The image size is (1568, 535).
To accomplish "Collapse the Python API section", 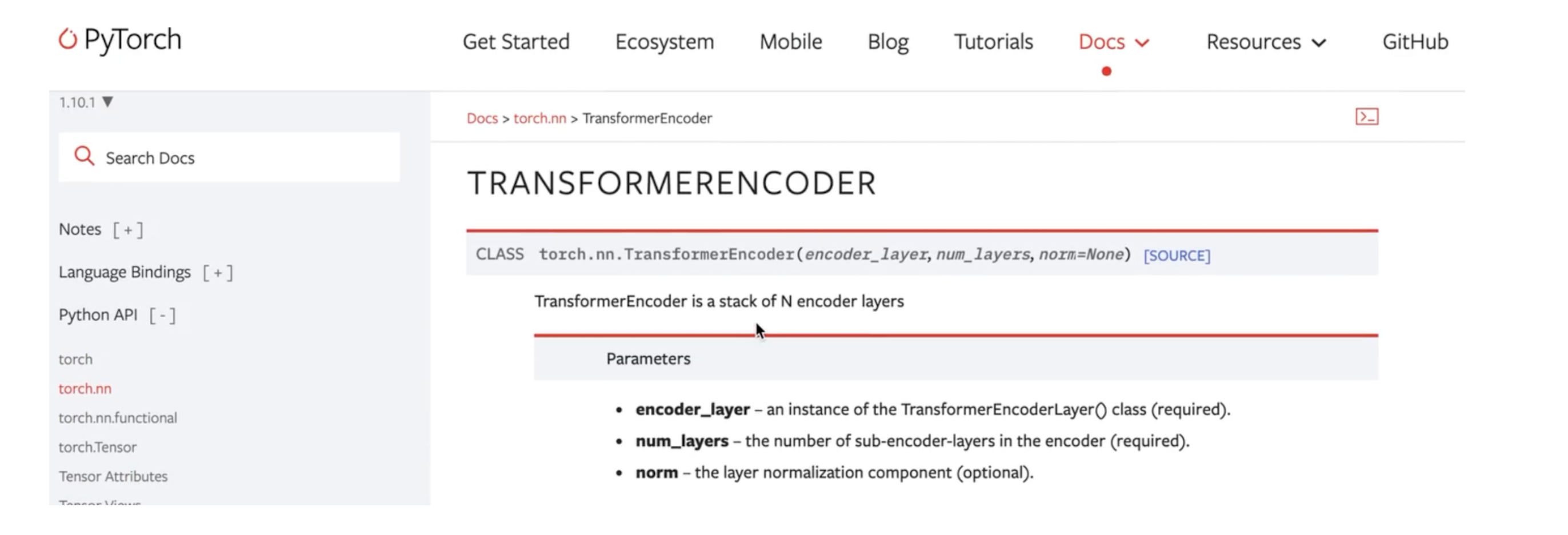I will coord(162,316).
